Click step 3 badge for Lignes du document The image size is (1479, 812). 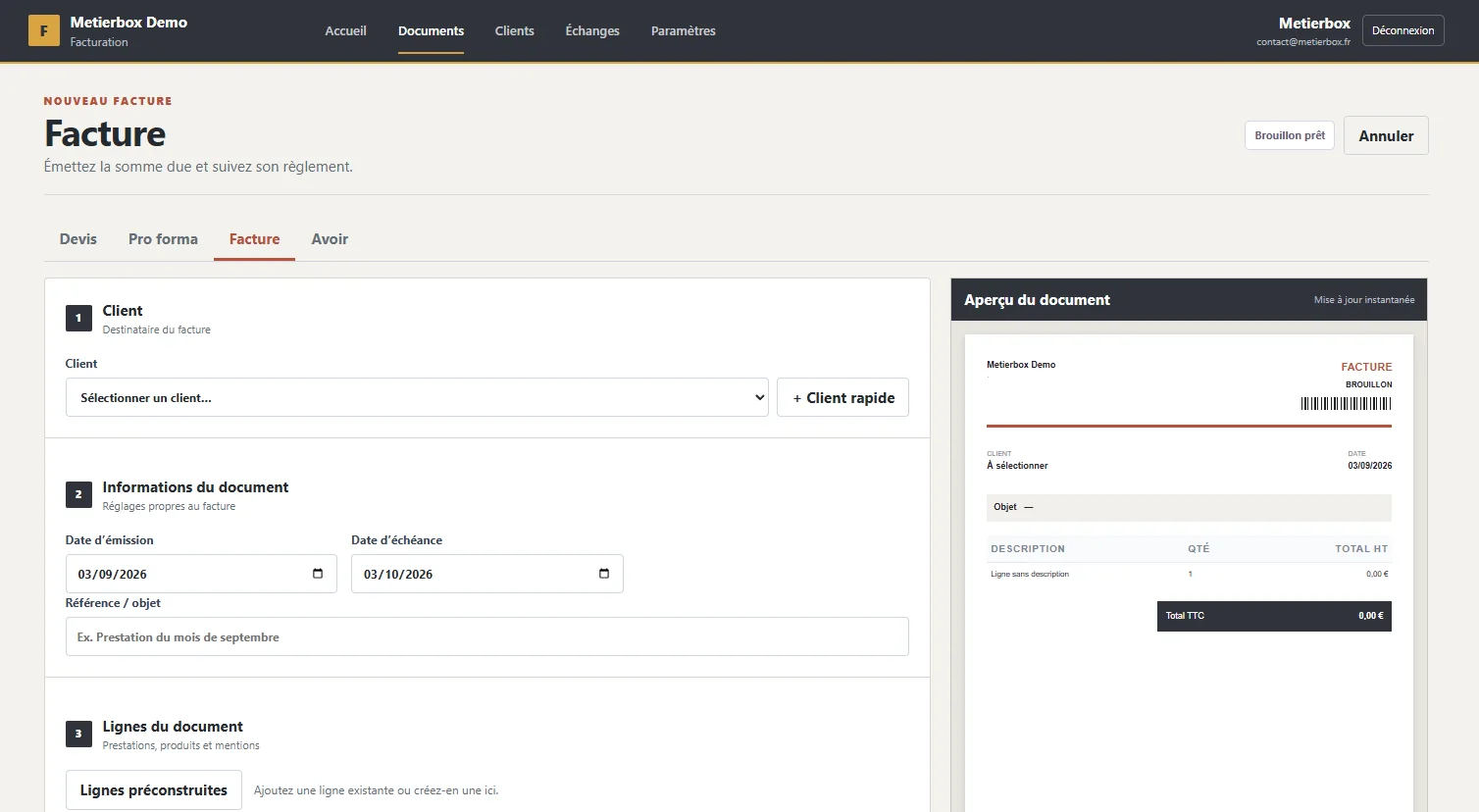[78, 734]
